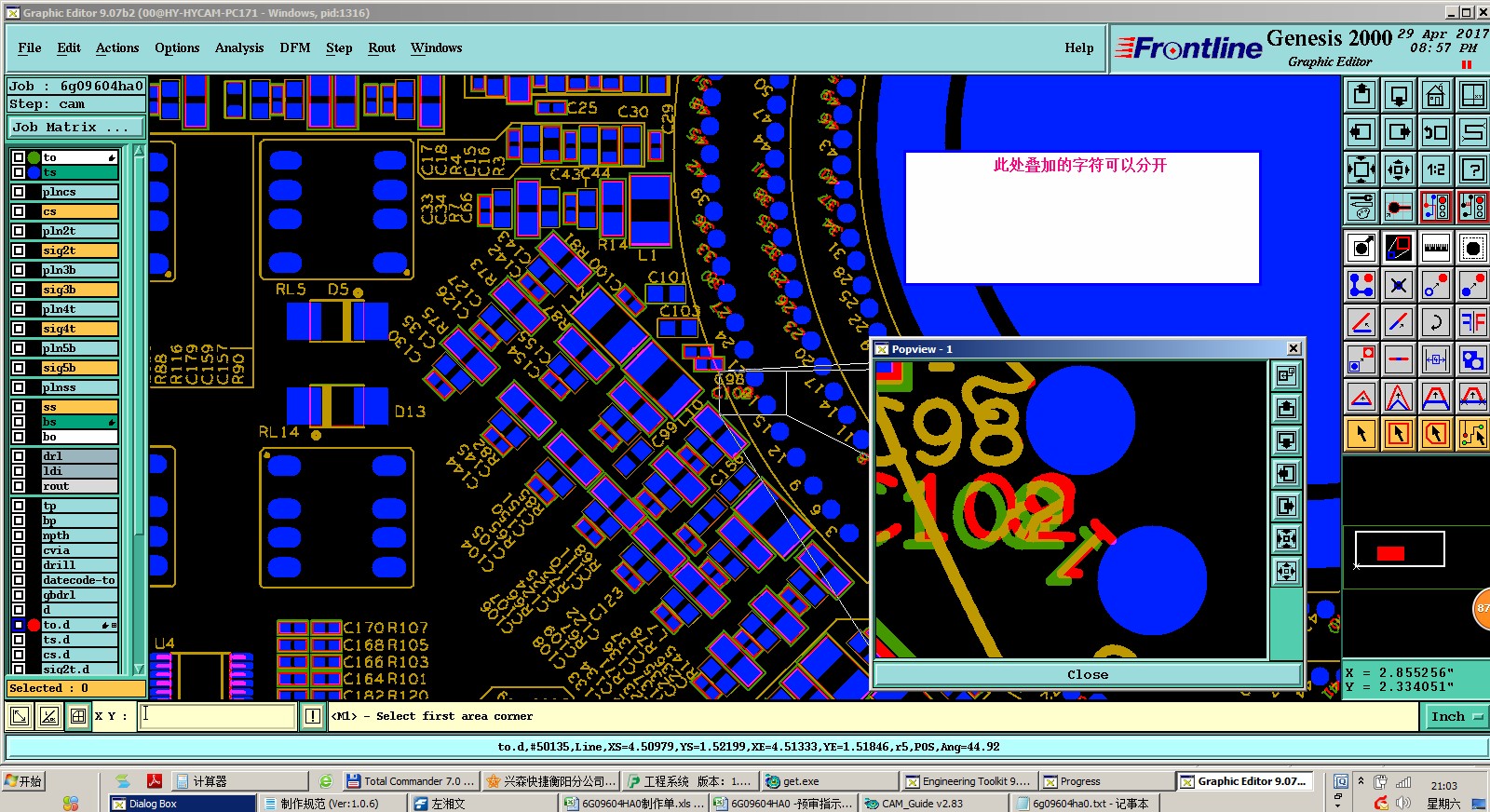Click the zoom out arrows icon in right toolbar
1490x812 pixels.
coord(1399,169)
